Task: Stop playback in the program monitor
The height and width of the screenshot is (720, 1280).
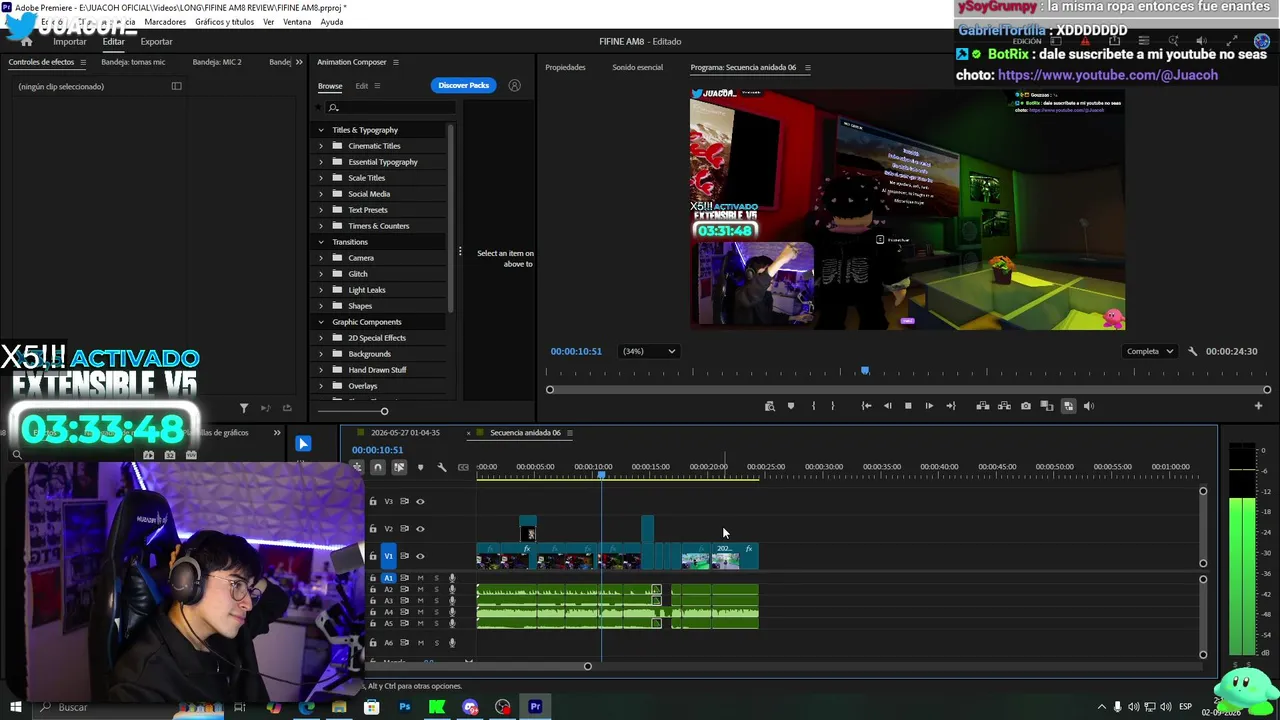Action: pos(908,406)
